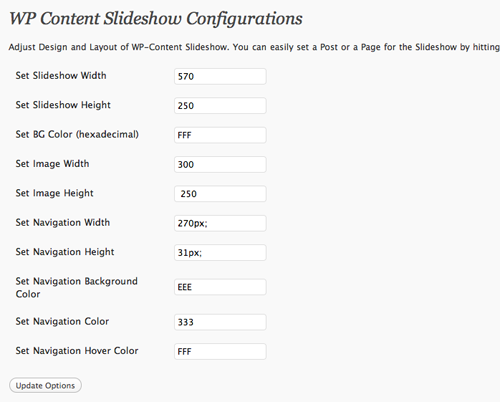Click the Set Slideshow Height label
Screen dimensions: 500x402
tap(63, 105)
